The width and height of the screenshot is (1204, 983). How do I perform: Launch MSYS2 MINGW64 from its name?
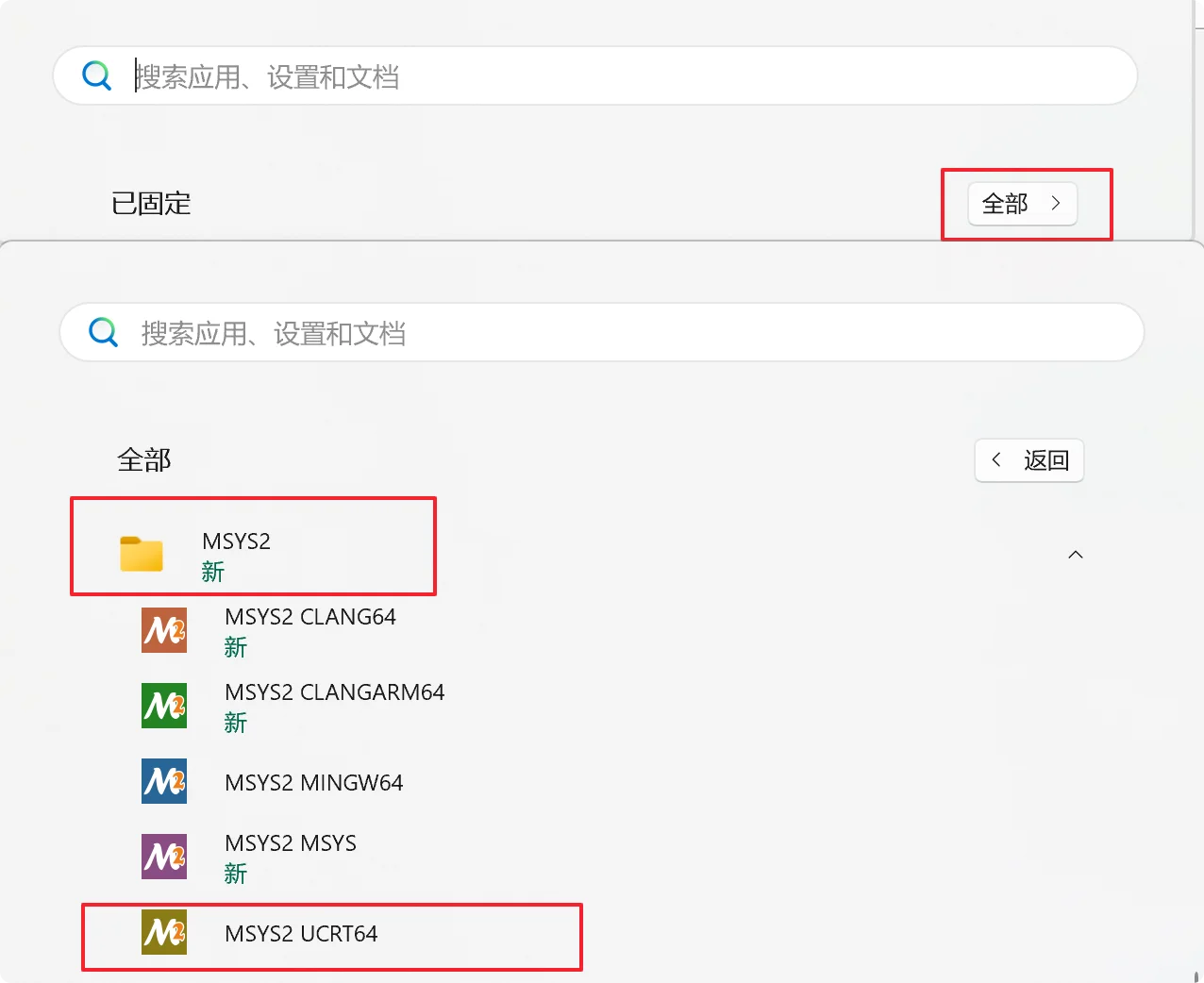(314, 783)
